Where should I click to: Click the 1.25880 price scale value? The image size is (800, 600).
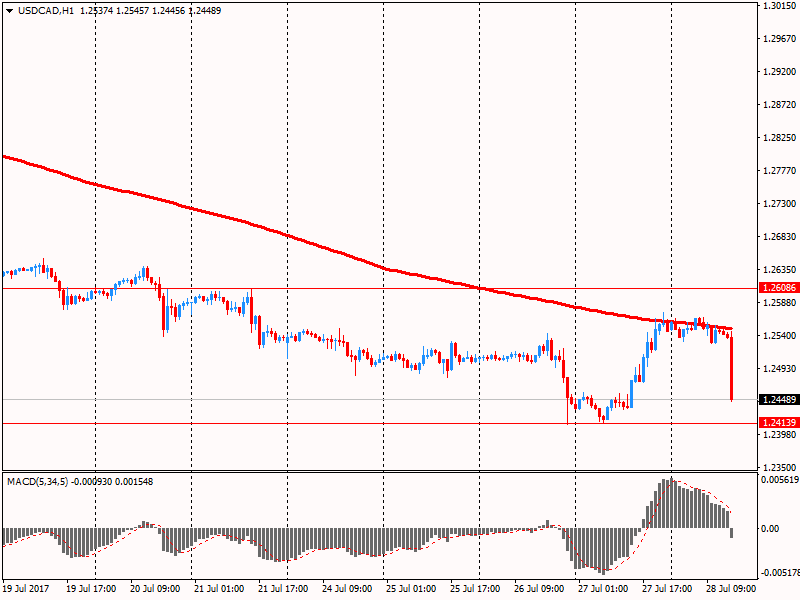(779, 303)
